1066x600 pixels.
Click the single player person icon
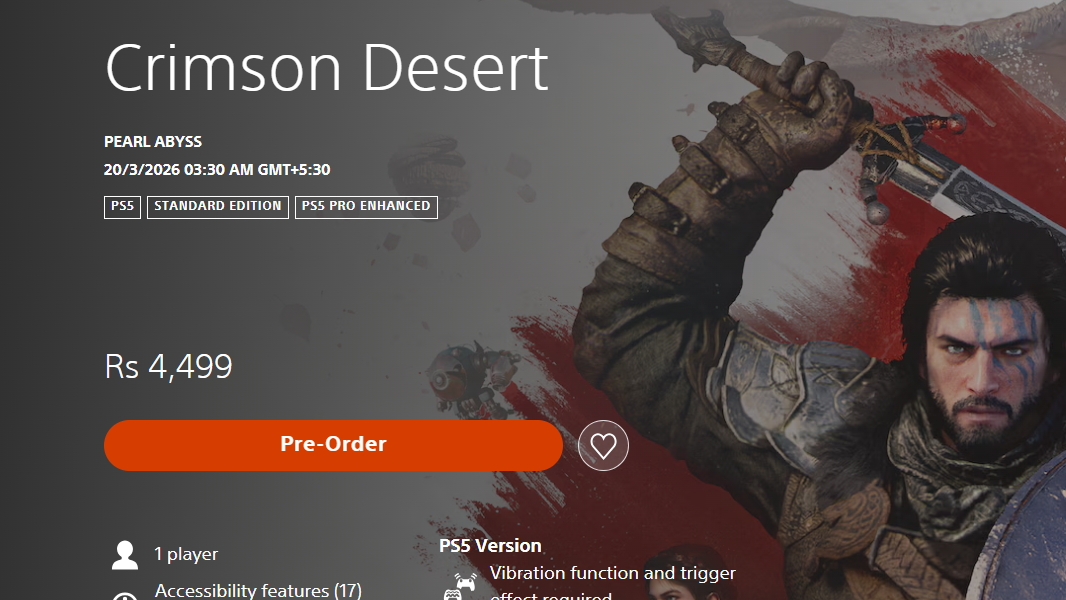click(125, 554)
